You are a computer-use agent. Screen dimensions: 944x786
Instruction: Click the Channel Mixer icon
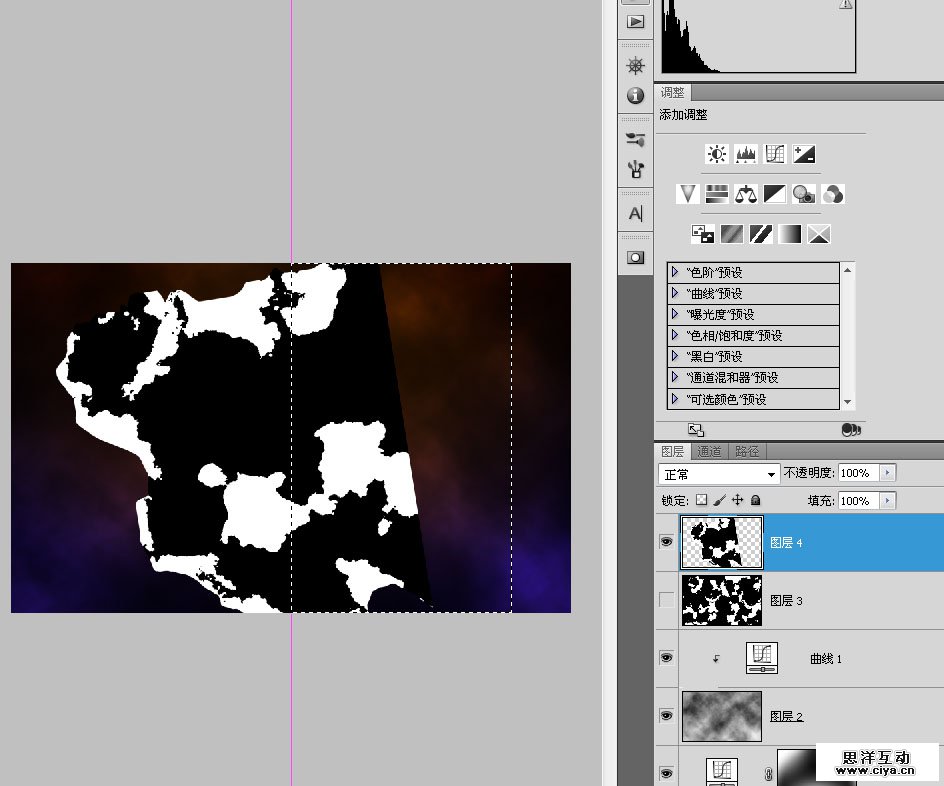pos(833,194)
